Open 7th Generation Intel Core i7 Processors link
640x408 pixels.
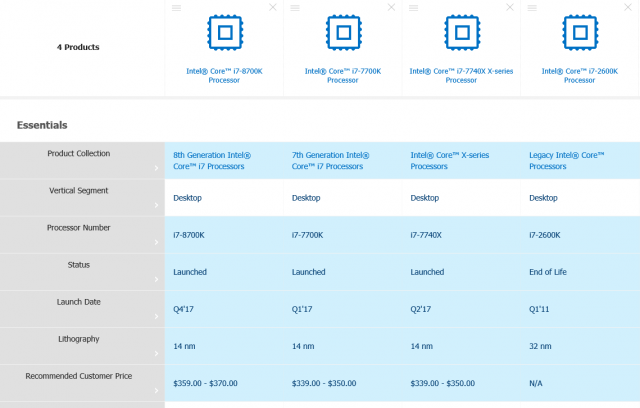pos(331,161)
